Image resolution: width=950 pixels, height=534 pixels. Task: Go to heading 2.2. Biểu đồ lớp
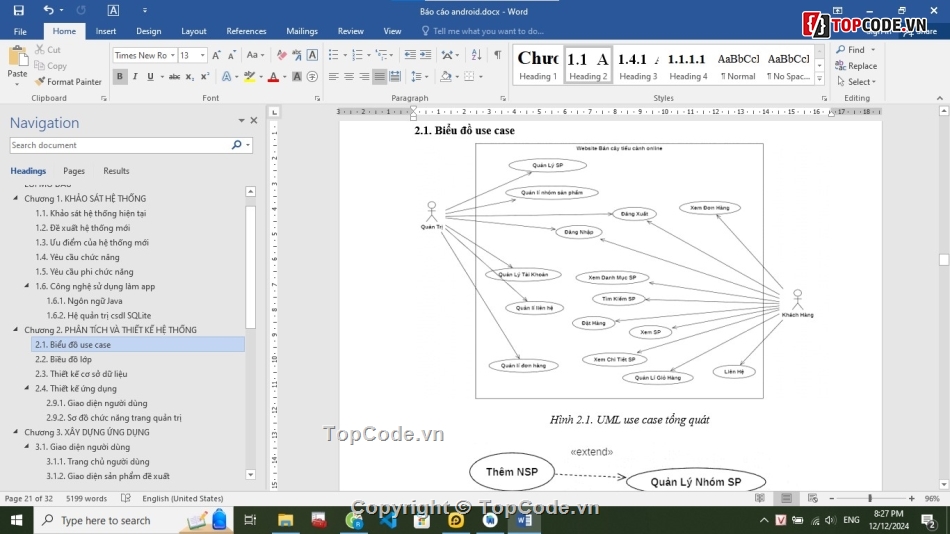(x=63, y=359)
